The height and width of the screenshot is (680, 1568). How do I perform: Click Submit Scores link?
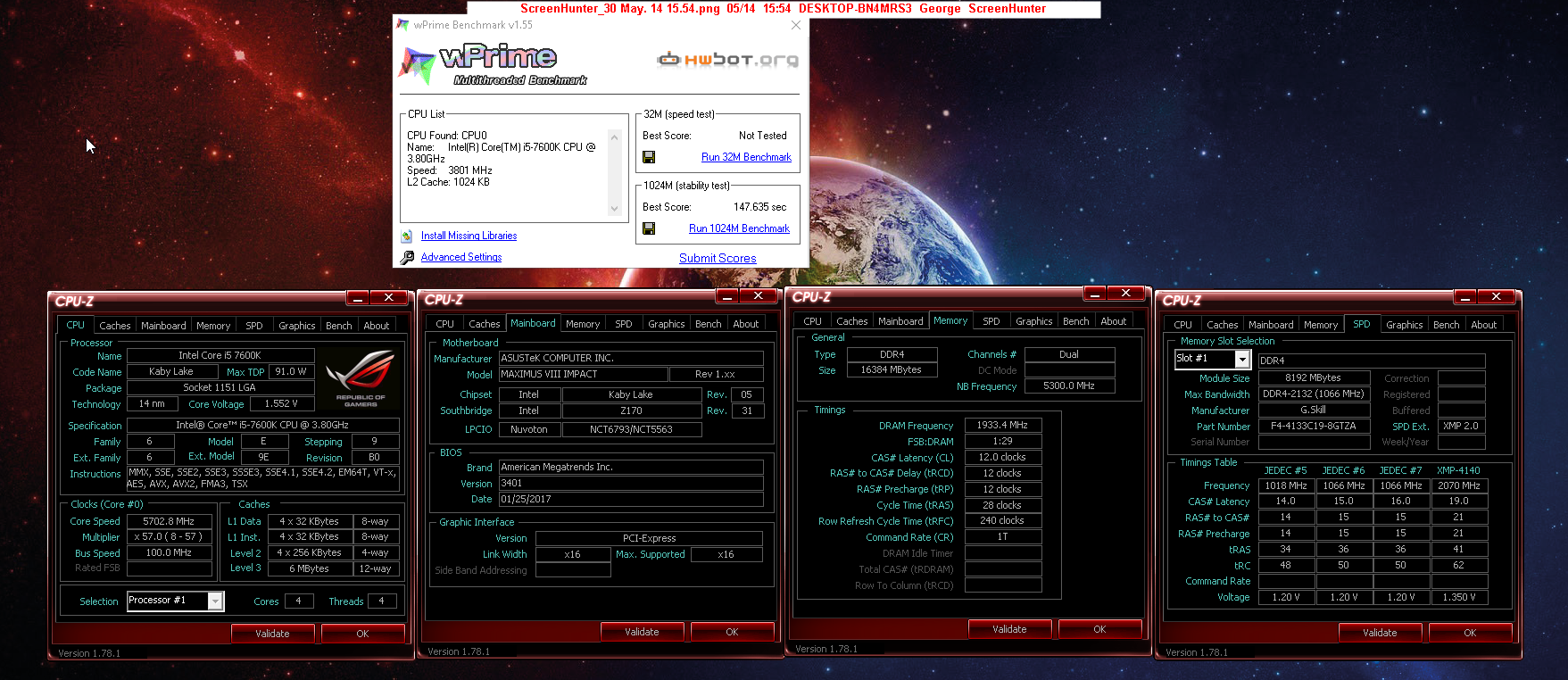pos(718,258)
